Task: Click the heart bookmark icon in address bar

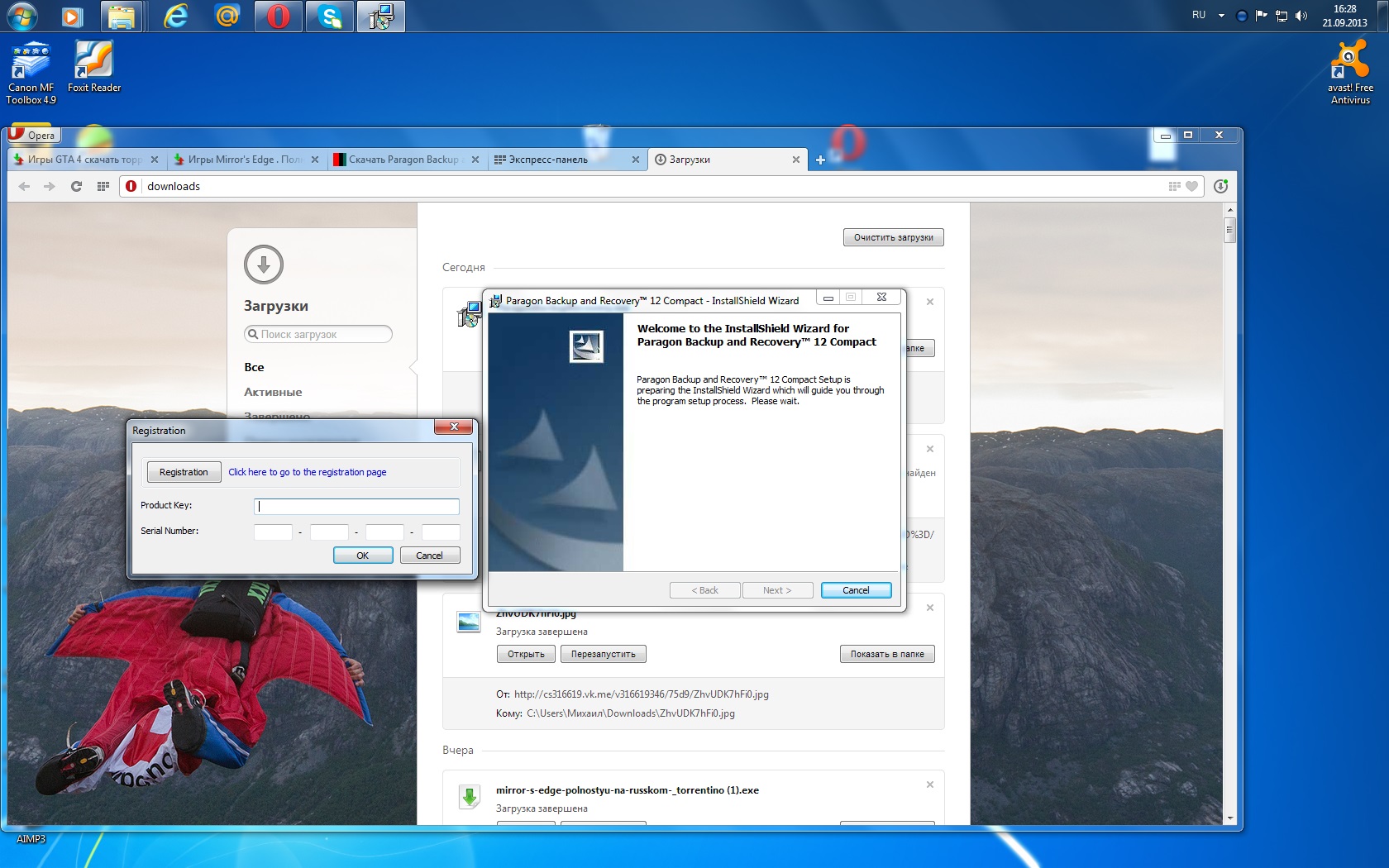Action: (x=1191, y=186)
